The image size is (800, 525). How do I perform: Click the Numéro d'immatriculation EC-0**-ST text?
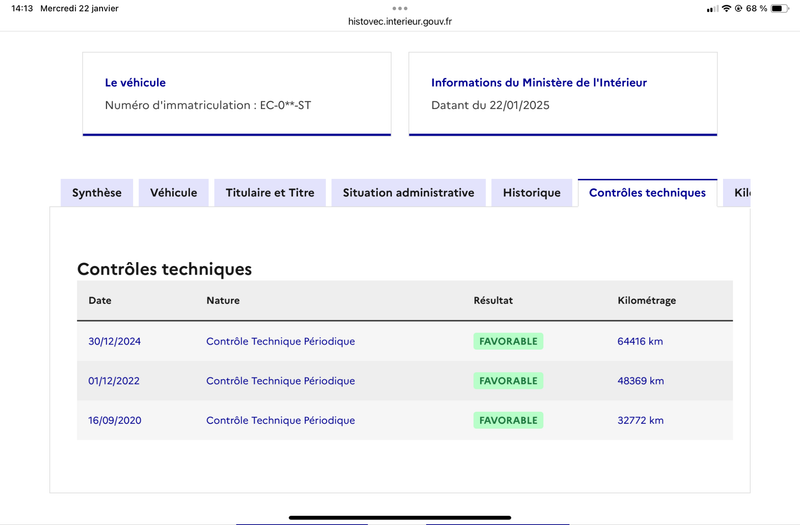click(x=208, y=105)
